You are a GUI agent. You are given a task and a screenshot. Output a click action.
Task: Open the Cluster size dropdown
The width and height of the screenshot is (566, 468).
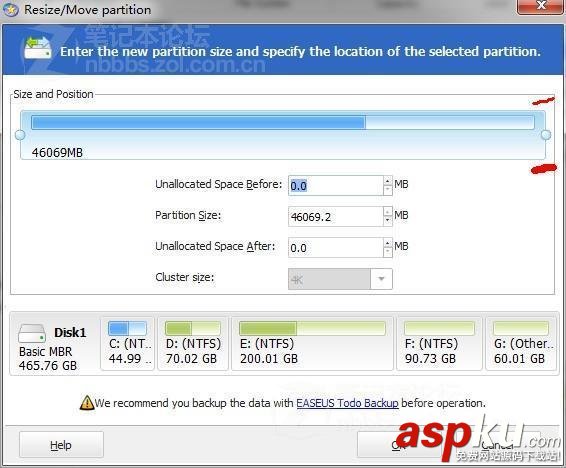click(x=381, y=279)
